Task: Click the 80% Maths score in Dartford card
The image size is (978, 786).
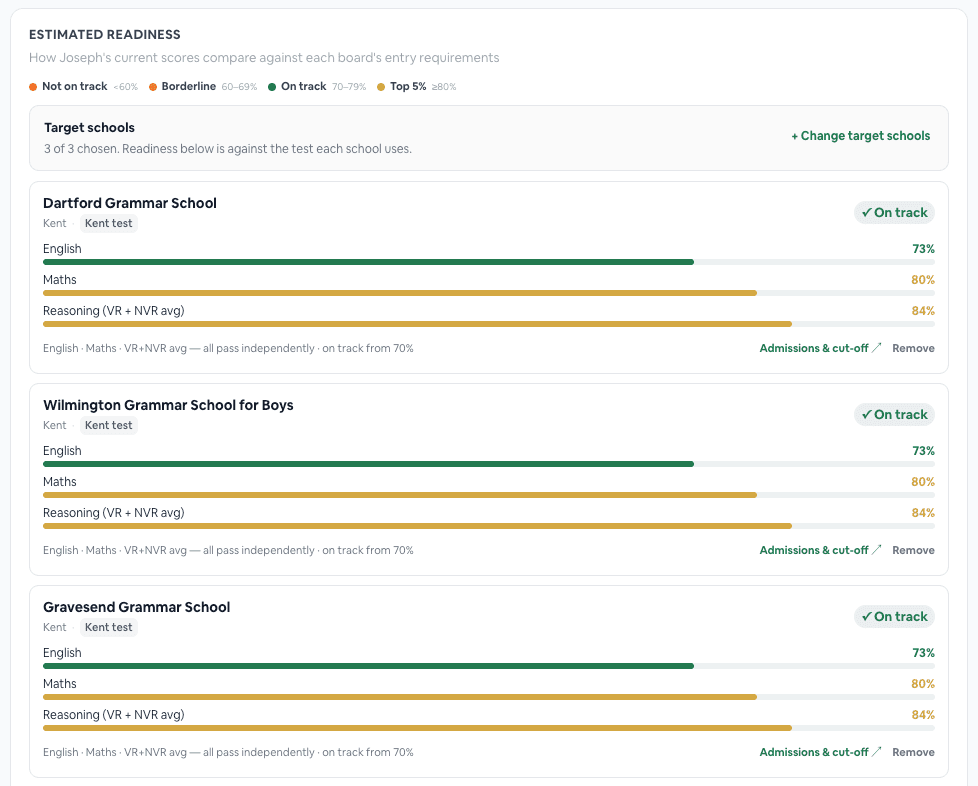Action: [923, 280]
